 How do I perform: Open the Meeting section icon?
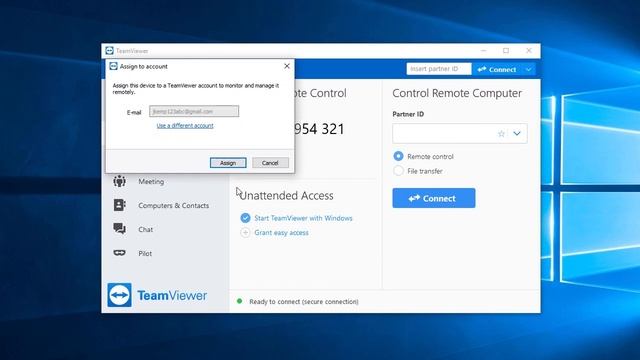pyautogui.click(x=119, y=181)
